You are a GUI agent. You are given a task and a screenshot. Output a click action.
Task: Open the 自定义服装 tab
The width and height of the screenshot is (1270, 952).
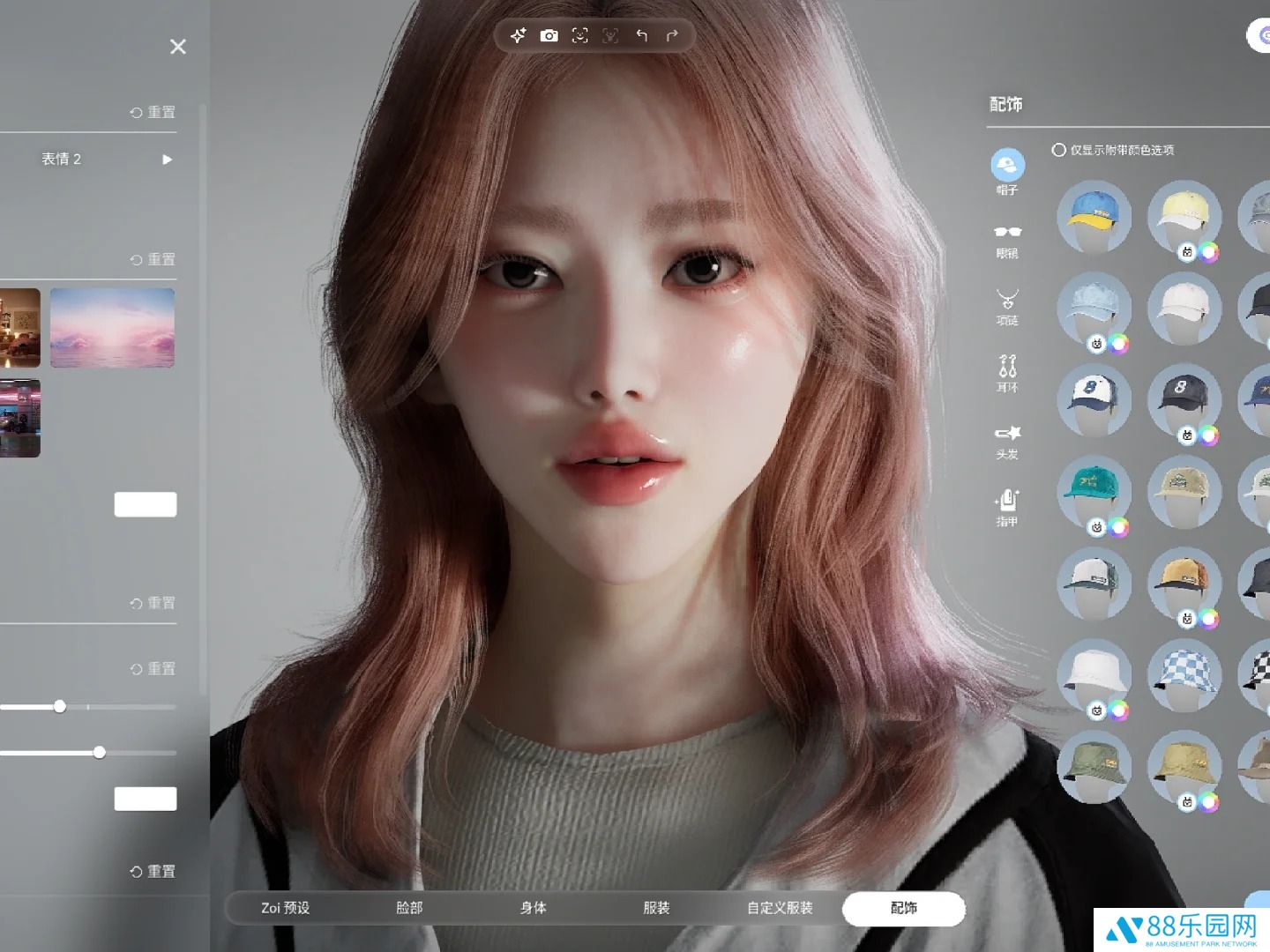click(x=780, y=908)
